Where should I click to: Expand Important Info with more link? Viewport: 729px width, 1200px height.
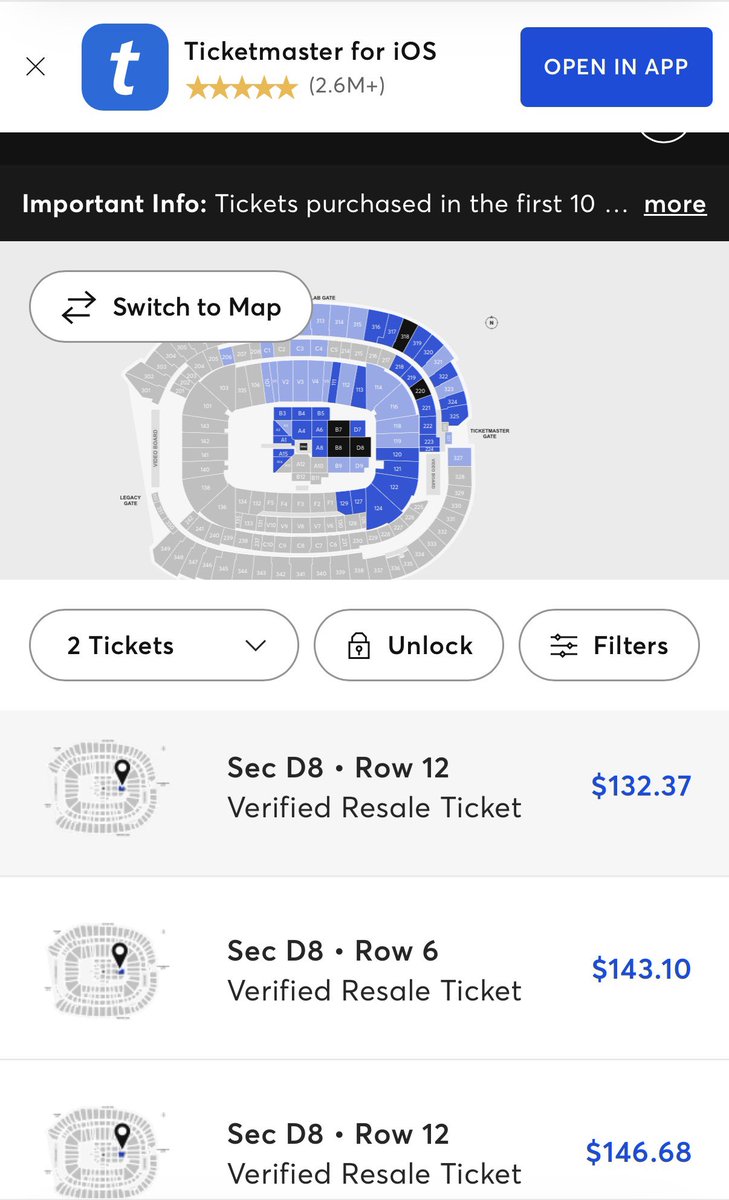pyautogui.click(x=674, y=204)
